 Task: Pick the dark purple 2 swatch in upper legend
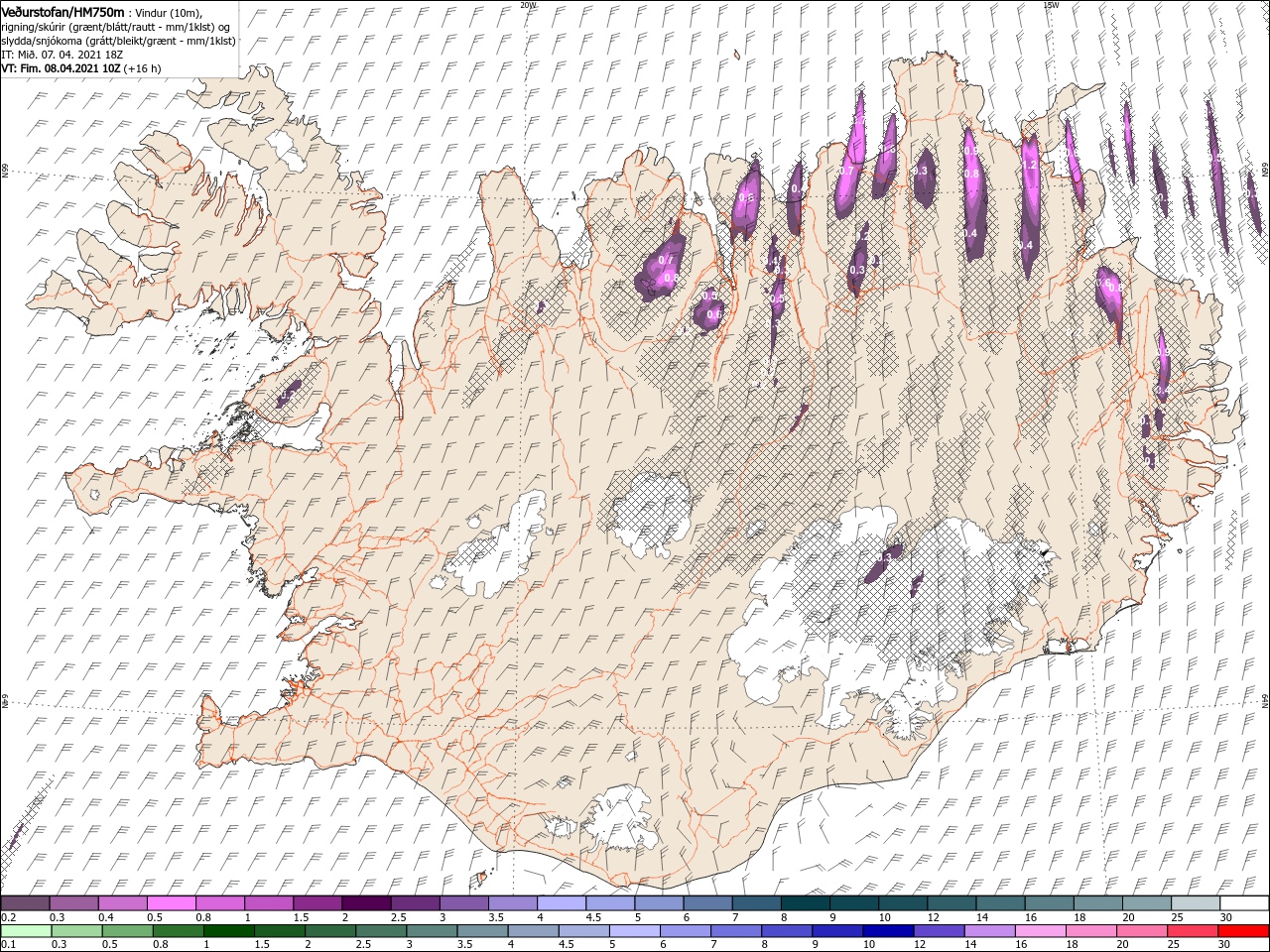366,903
